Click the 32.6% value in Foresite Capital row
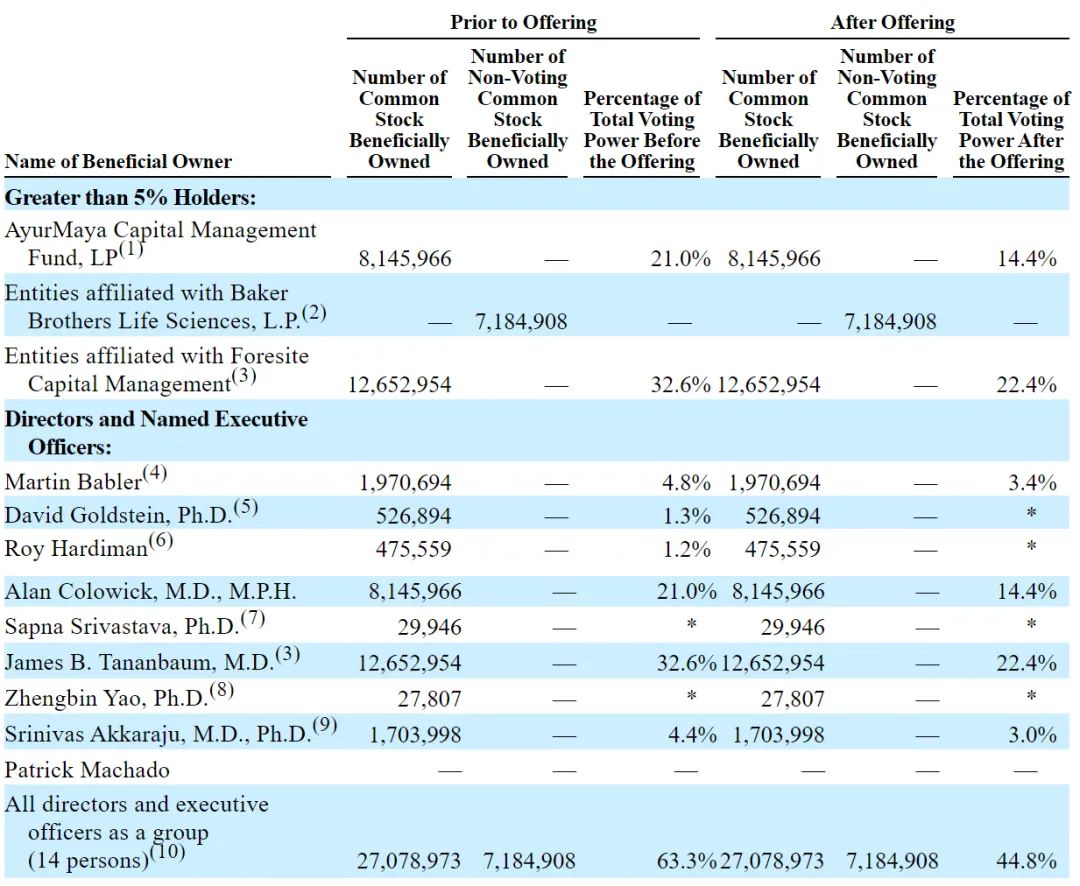Viewport: 1080px width, 886px height. tap(680, 385)
